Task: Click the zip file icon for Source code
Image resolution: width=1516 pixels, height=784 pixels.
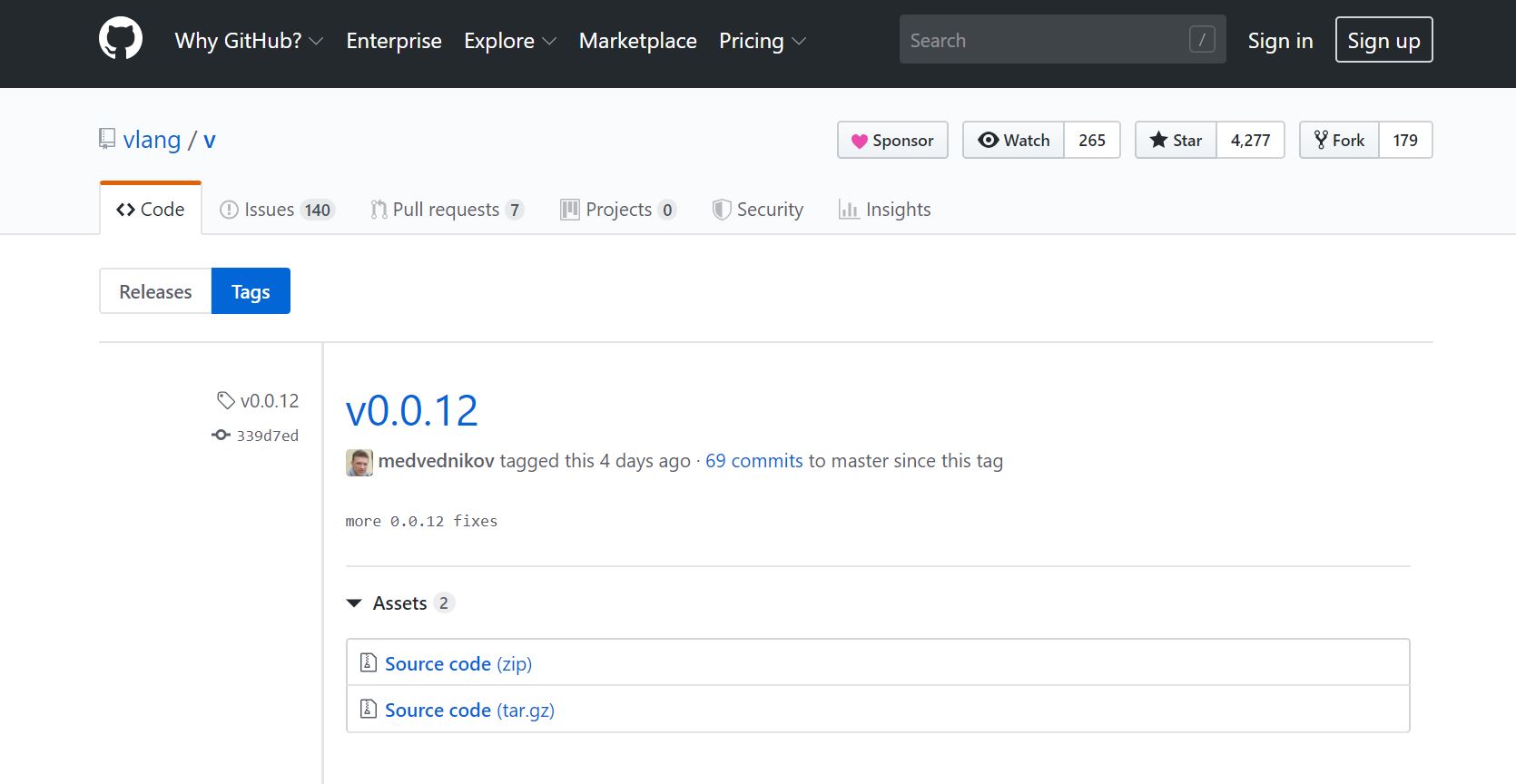Action: coord(369,663)
